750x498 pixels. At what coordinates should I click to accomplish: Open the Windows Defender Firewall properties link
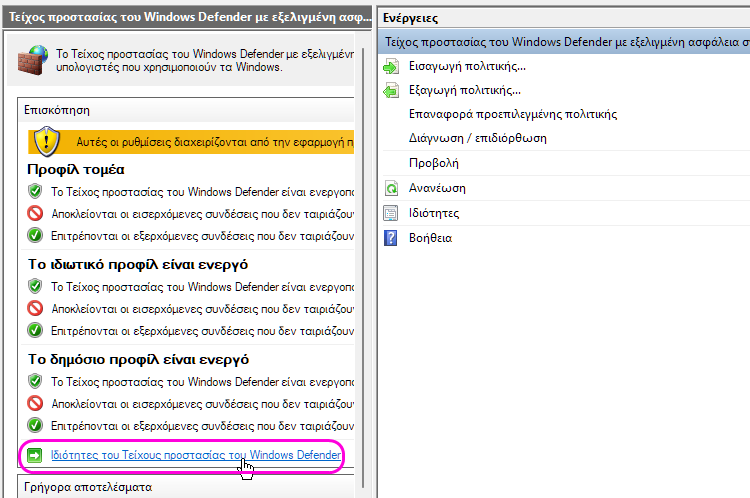tap(196, 454)
